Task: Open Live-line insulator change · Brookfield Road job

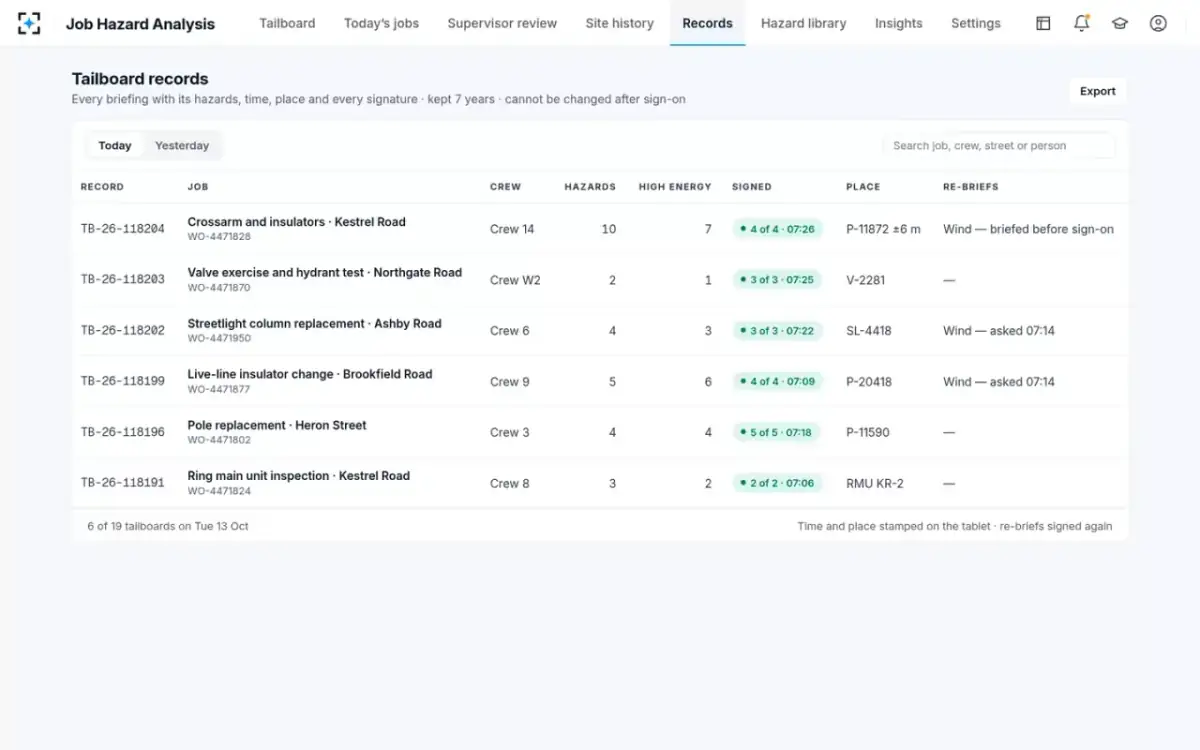Action: click(310, 375)
